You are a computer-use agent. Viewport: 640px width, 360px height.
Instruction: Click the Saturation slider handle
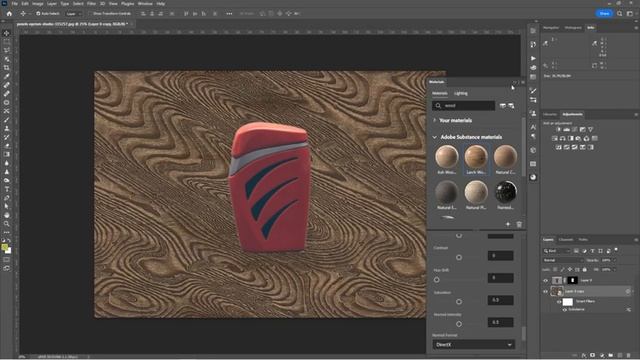[459, 302]
